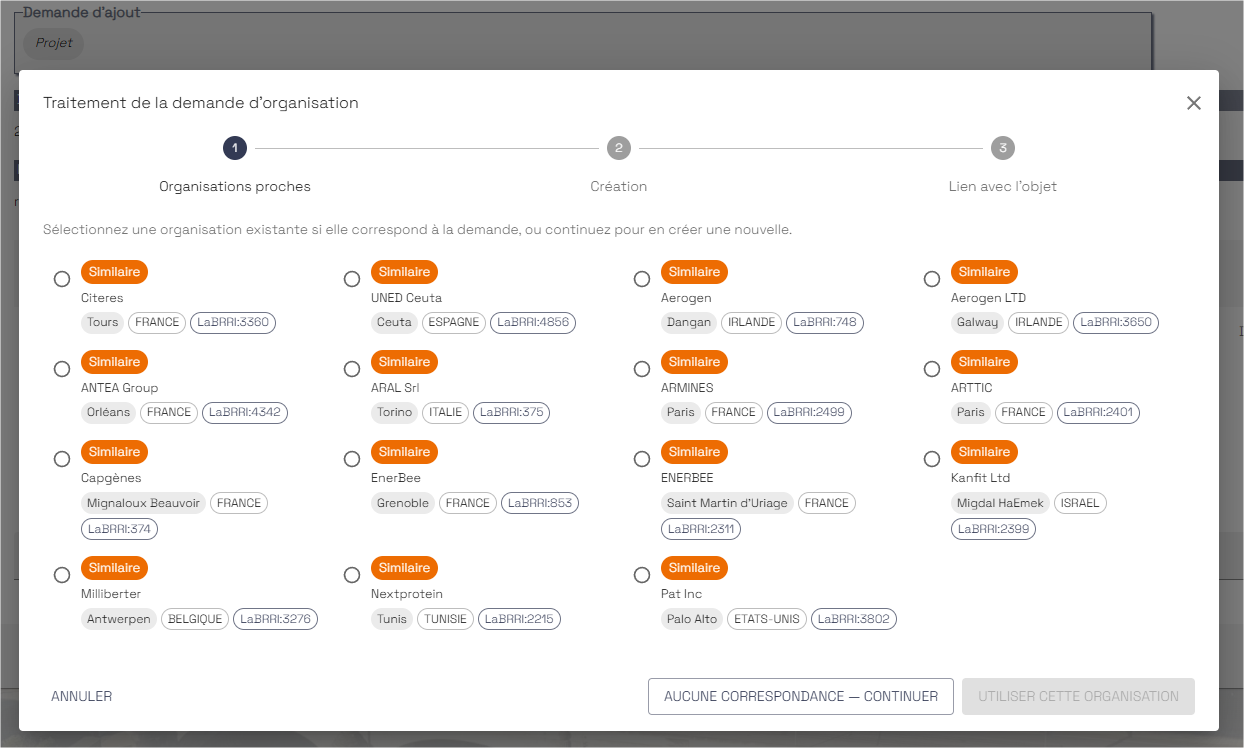Viewport: 1244px width, 748px height.
Task: Close the organisation request dialog with X
Action: (1194, 103)
